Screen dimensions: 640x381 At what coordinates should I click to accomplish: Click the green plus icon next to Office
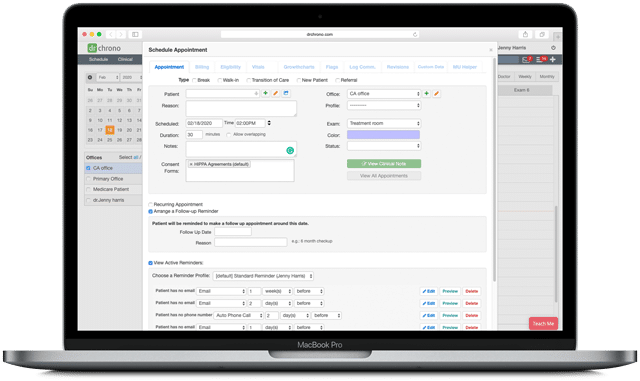point(427,94)
